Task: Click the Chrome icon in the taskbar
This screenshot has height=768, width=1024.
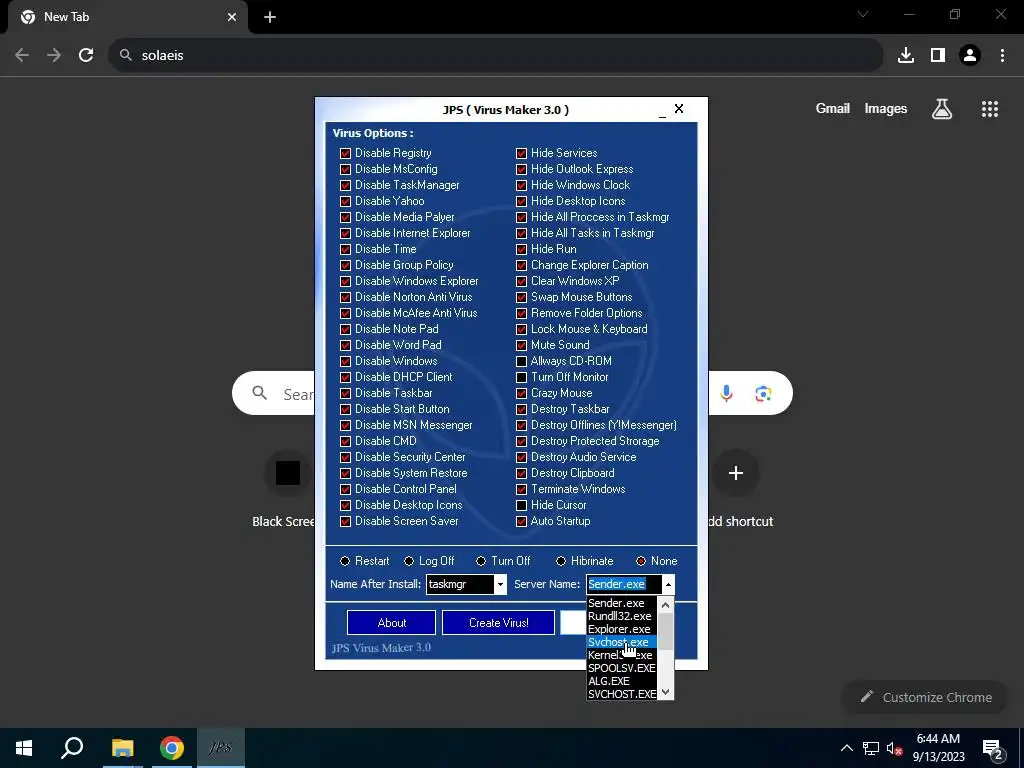Action: [172, 748]
